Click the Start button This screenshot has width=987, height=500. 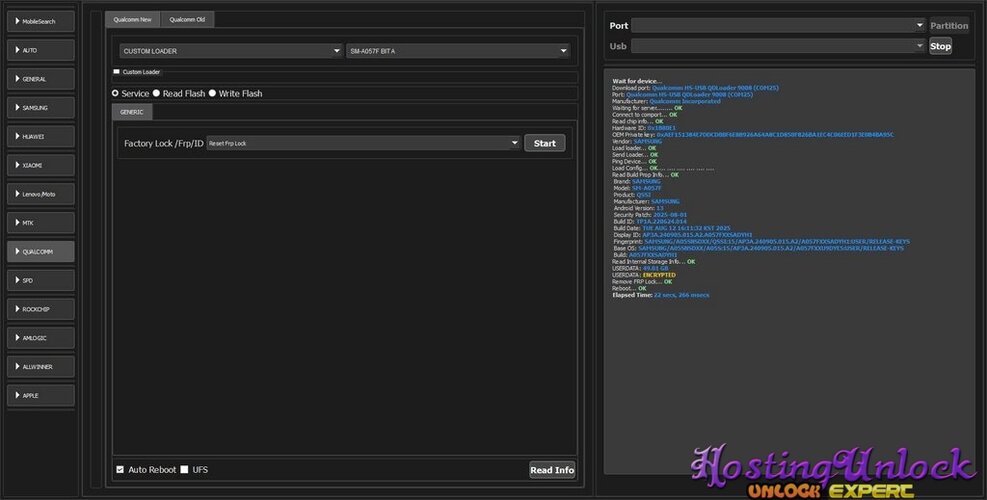544,144
